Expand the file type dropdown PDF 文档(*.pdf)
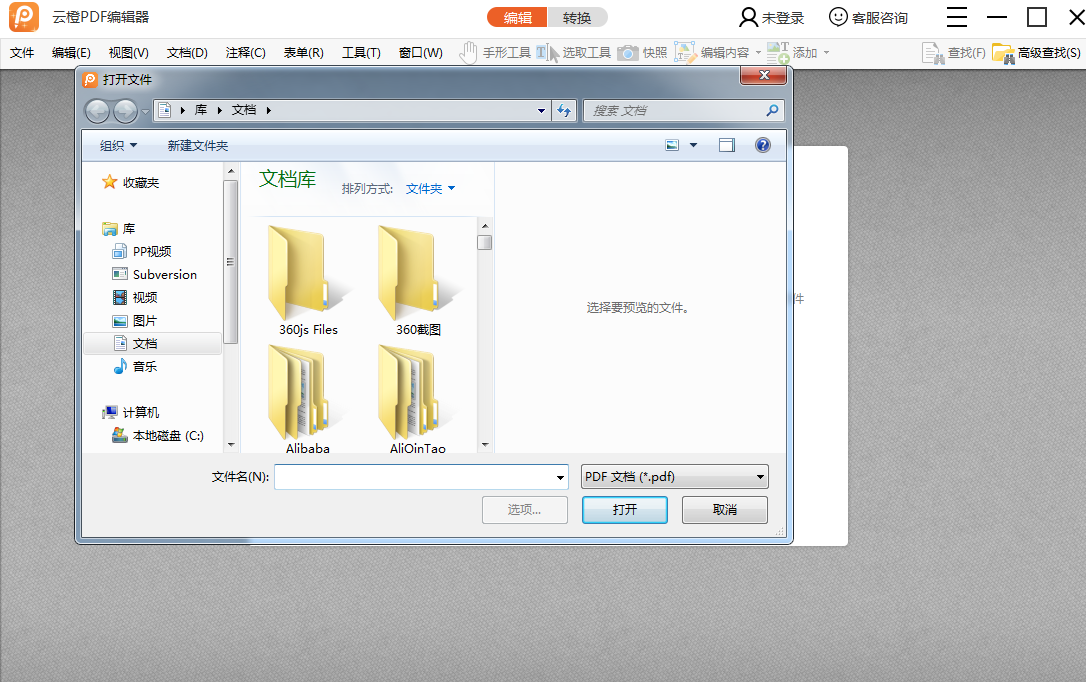The image size is (1086, 682). point(674,477)
